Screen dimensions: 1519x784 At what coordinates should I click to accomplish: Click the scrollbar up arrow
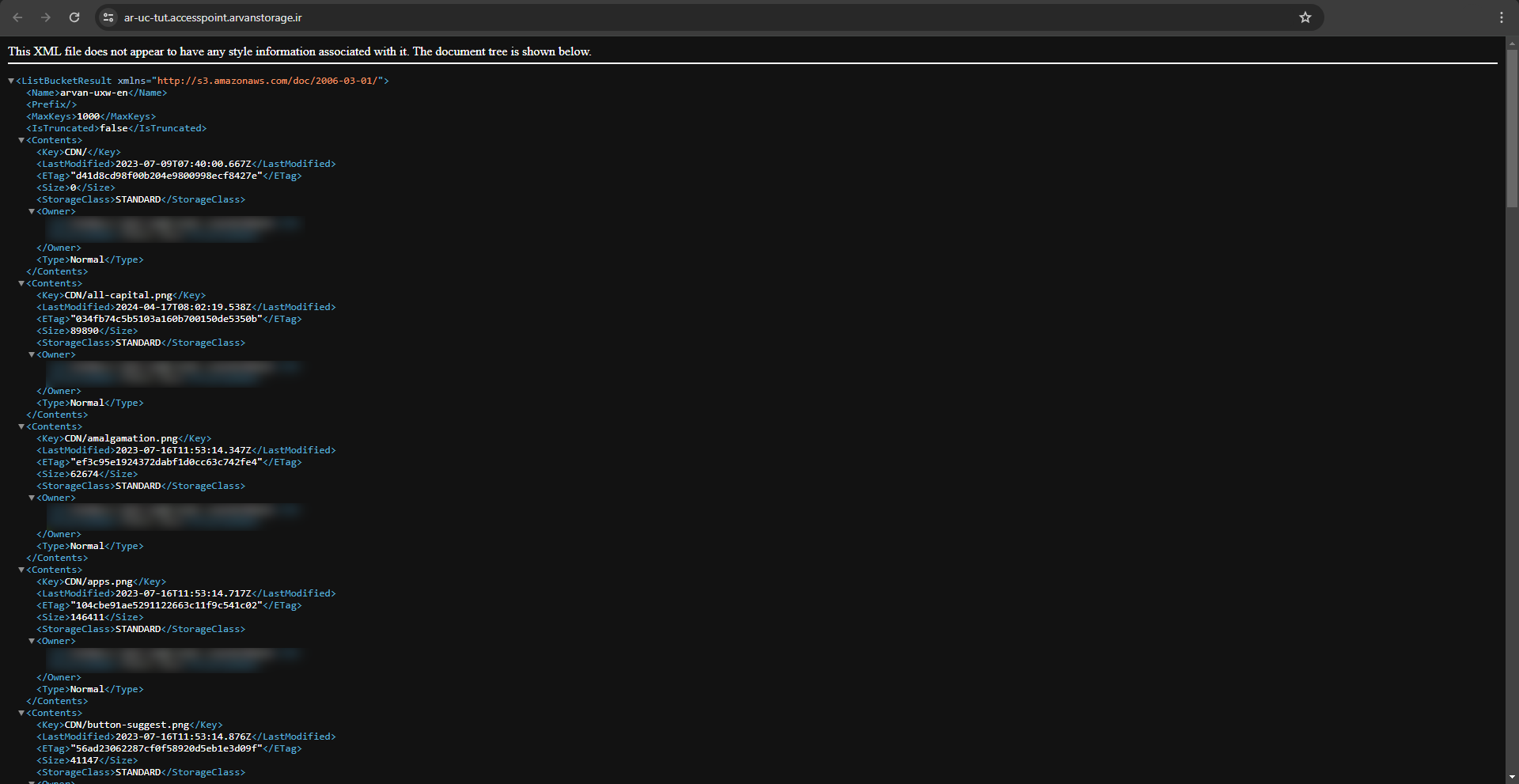click(1512, 44)
